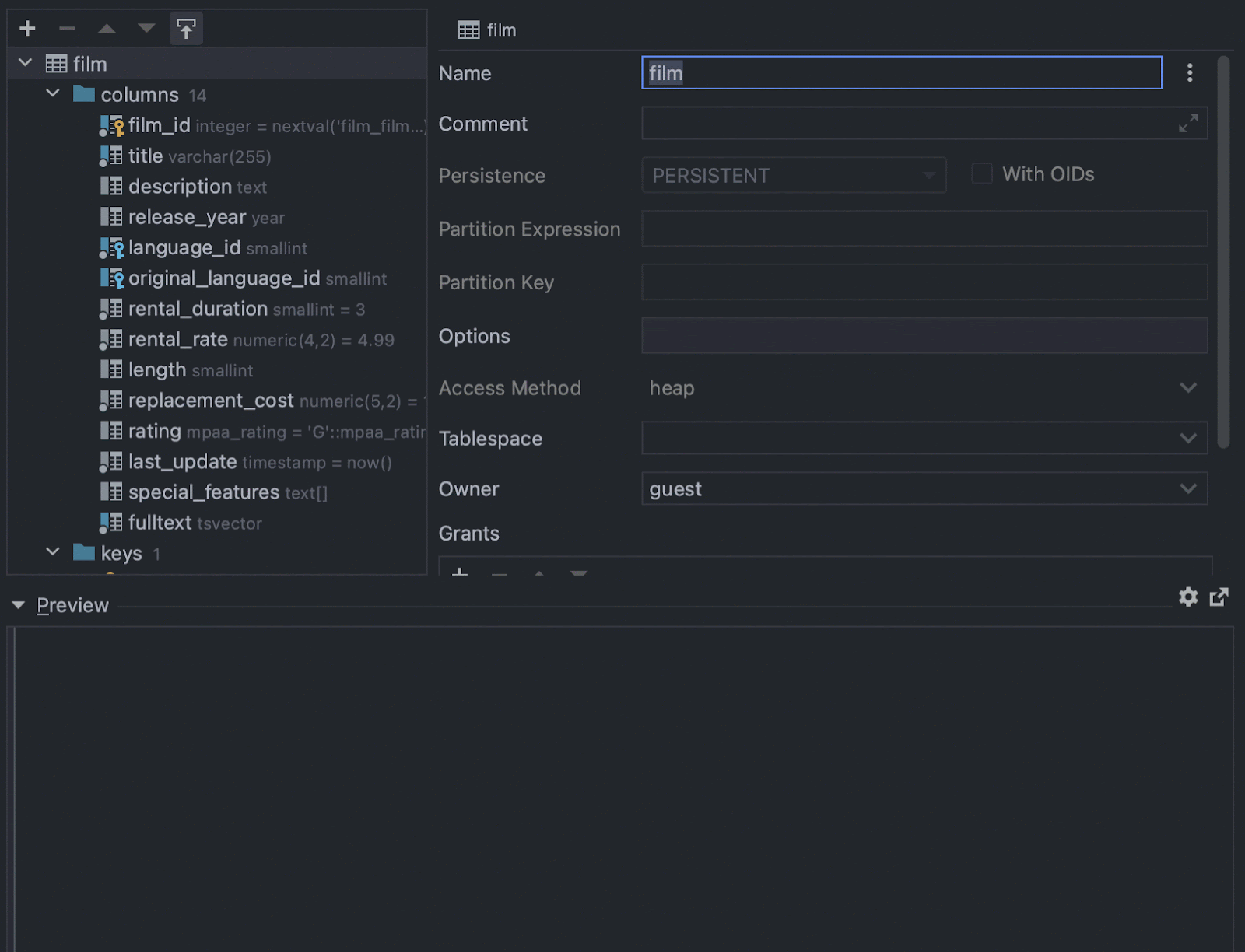The height and width of the screenshot is (952, 1245).
Task: Collapse the Preview section
Action: (19, 605)
